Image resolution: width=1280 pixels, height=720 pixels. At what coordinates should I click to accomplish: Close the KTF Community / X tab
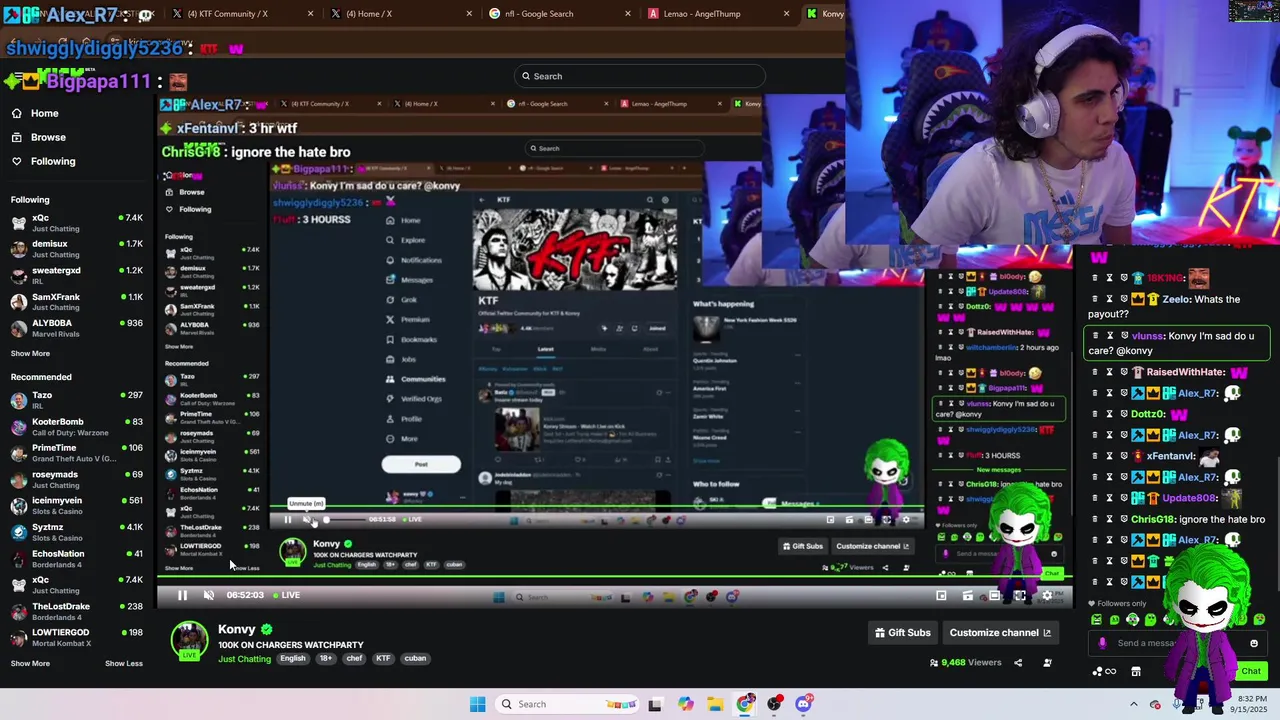(x=310, y=14)
